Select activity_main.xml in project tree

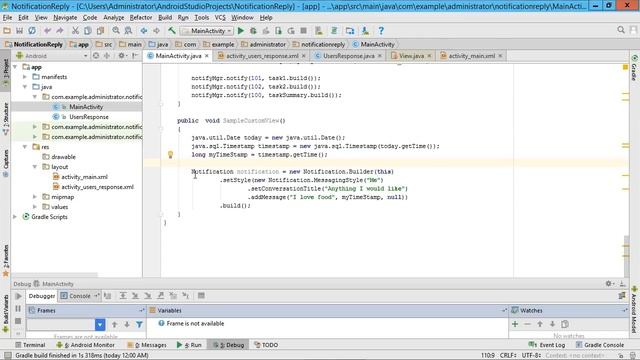point(84,177)
